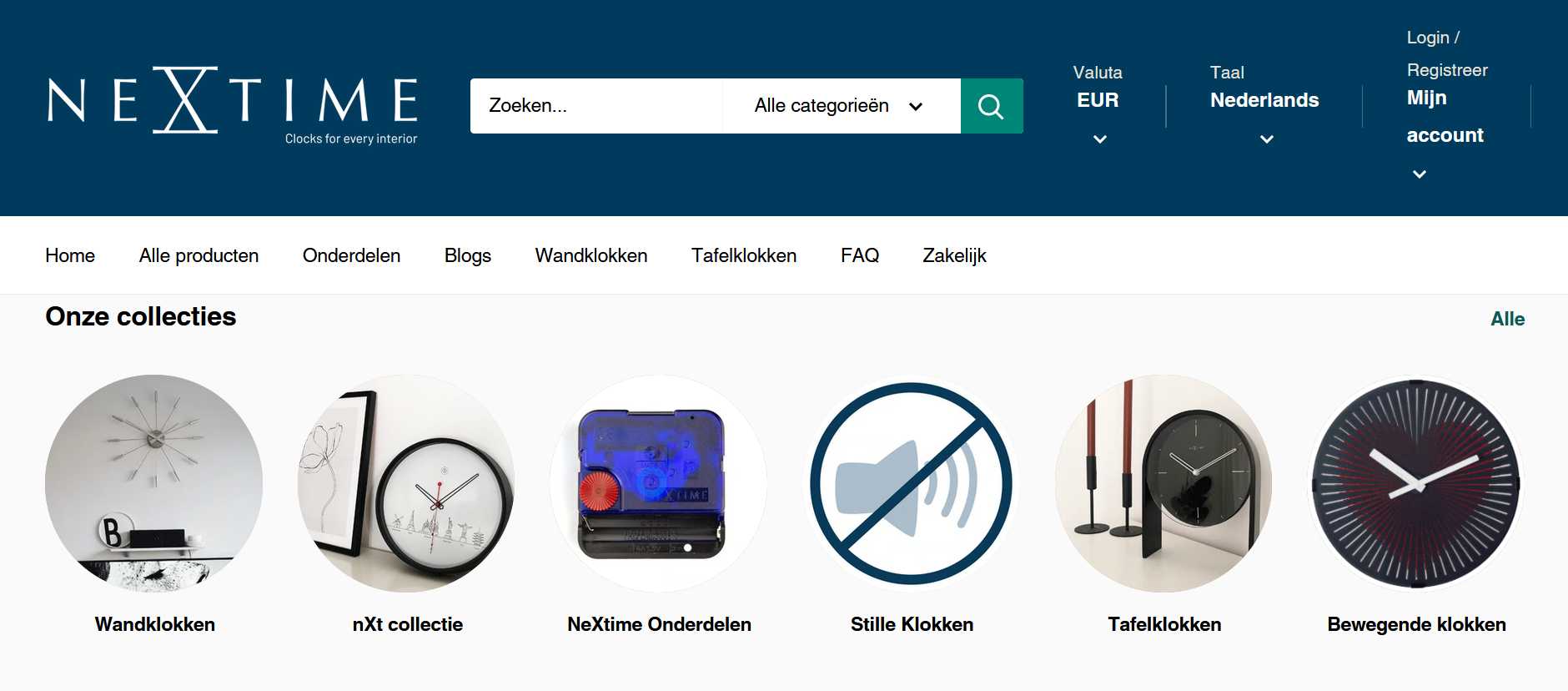Click the green search magnifier button

tap(992, 106)
